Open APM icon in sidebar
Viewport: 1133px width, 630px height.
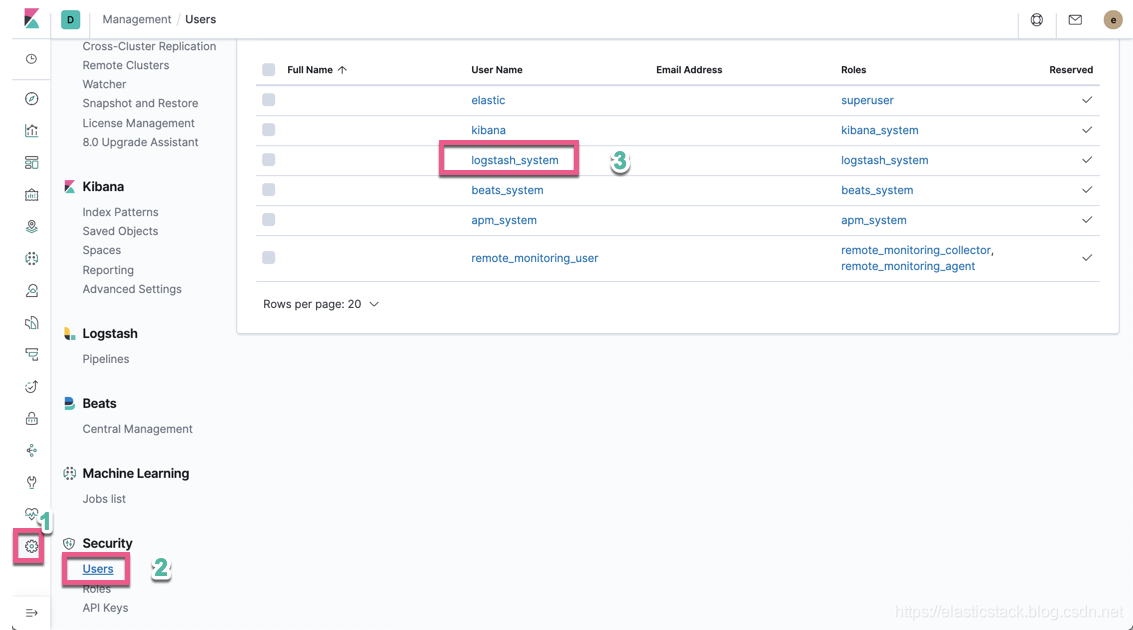click(x=31, y=355)
